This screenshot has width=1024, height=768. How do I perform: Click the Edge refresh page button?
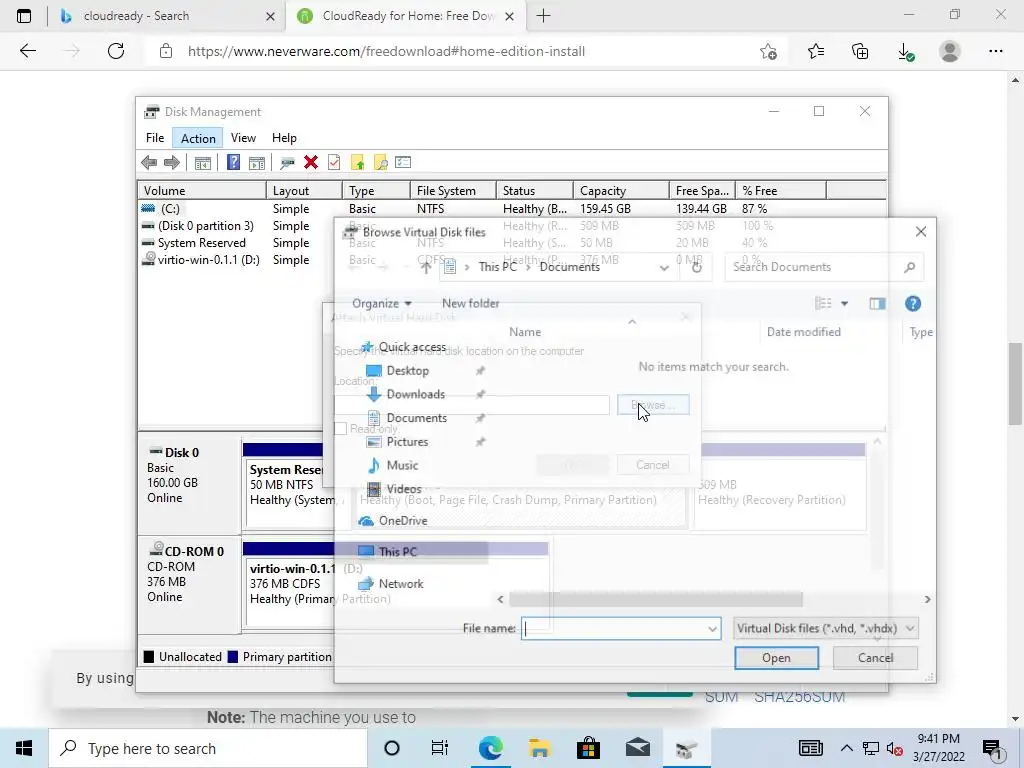point(116,51)
